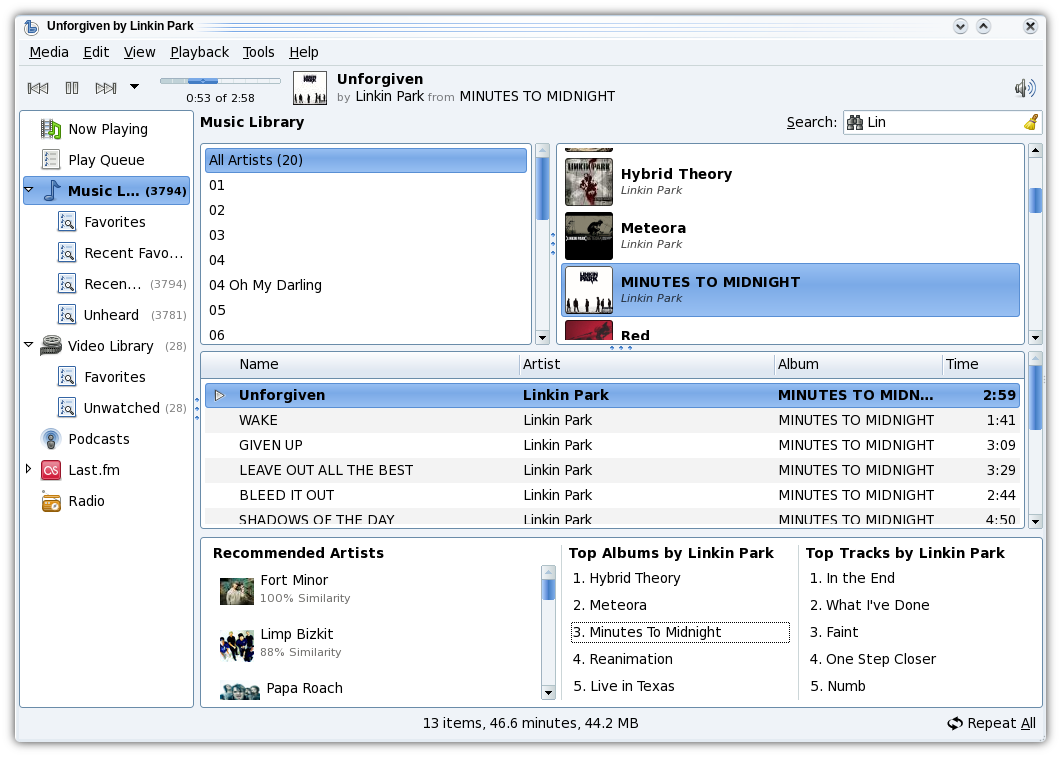Image resolution: width=1061 pixels, height=757 pixels.
Task: Pause the currently playing song
Action: coord(72,88)
